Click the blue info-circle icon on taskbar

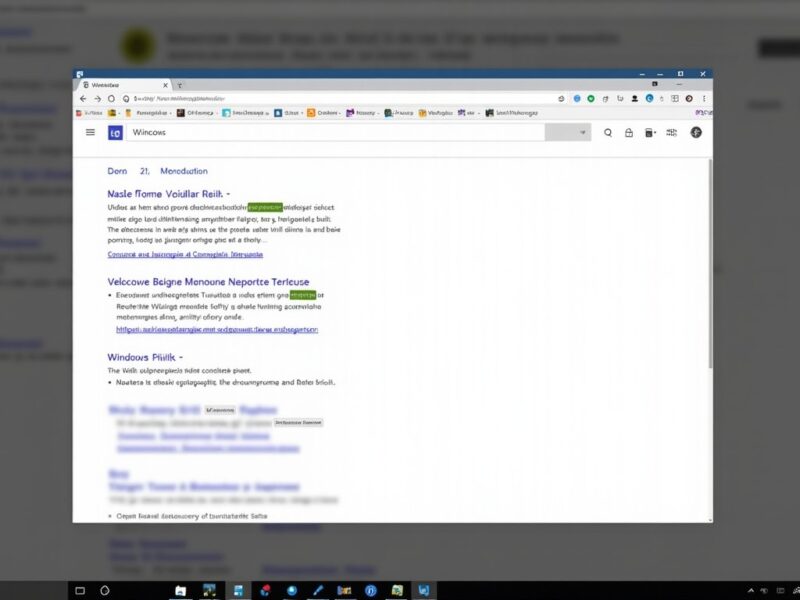tap(371, 591)
